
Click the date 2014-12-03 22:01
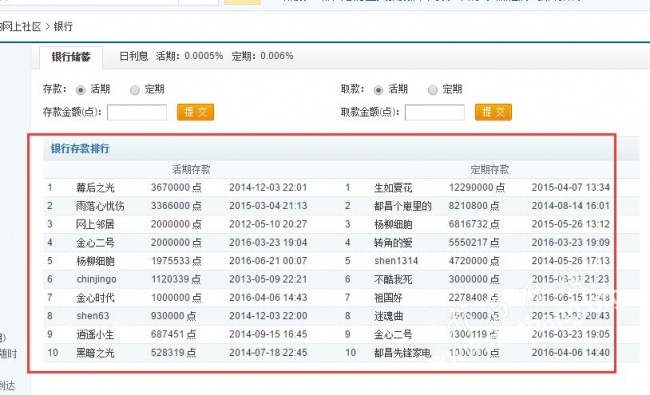pyautogui.click(x=268, y=187)
